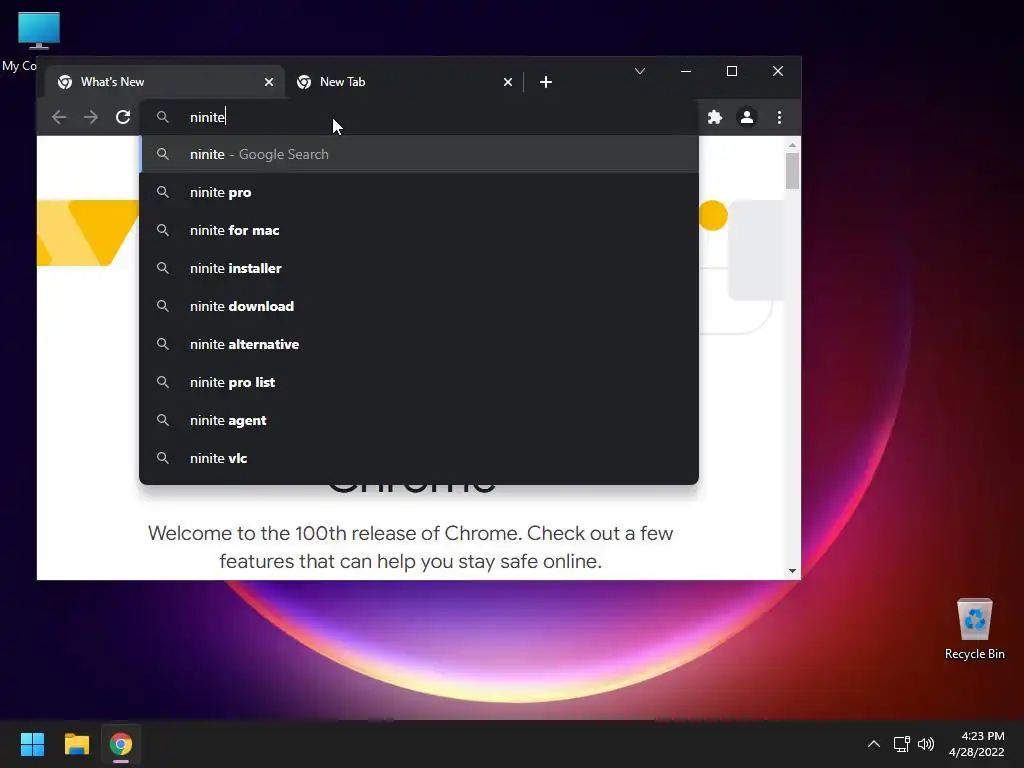Open the clock showing 4:23 PM
Image resolution: width=1024 pixels, height=768 pixels.
coord(976,744)
